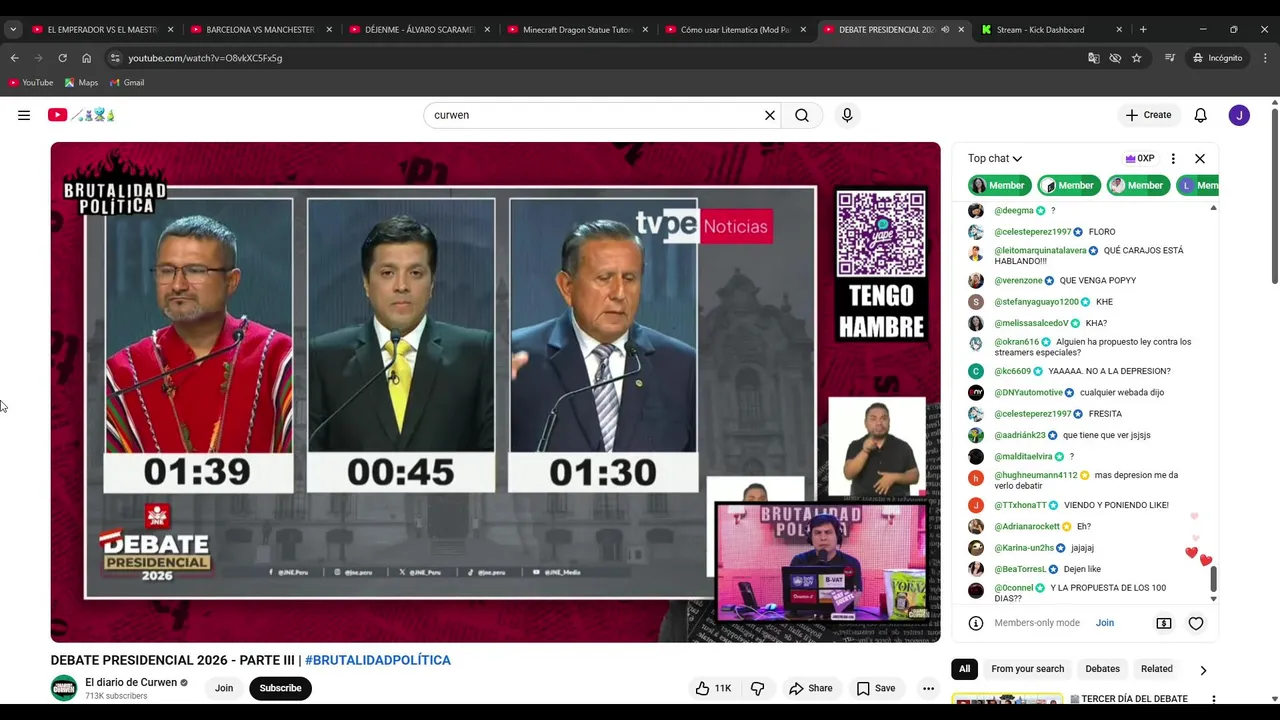Open Gmail bookmark in bookmarks bar
The image size is (1280, 720).
127,83
